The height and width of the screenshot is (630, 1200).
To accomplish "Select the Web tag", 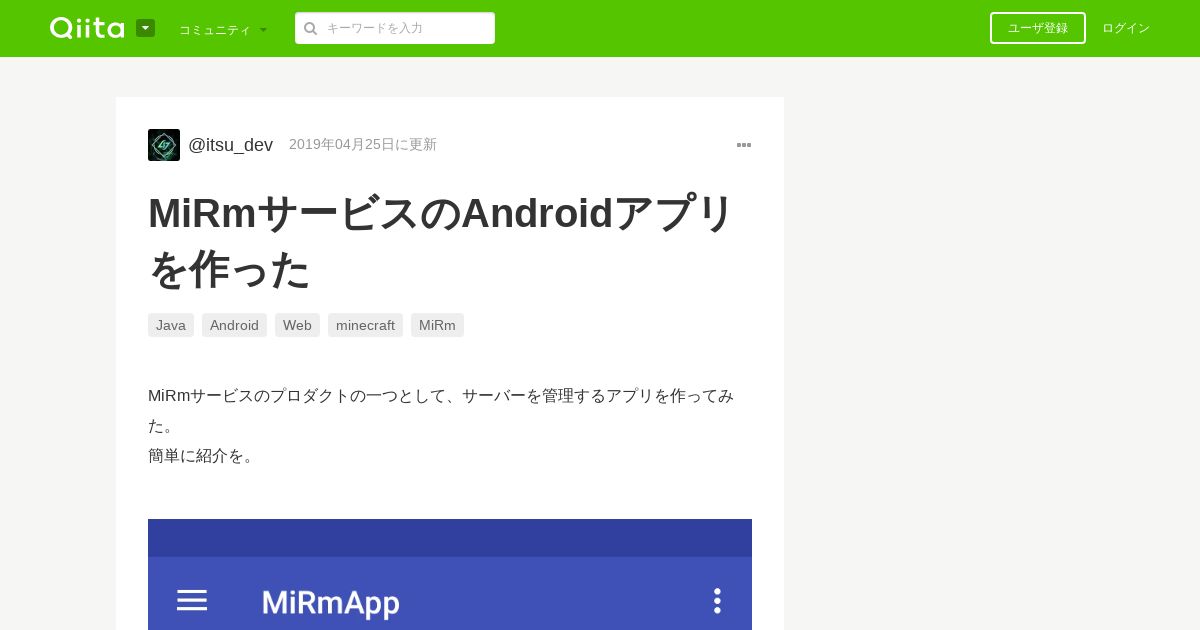I will (297, 325).
